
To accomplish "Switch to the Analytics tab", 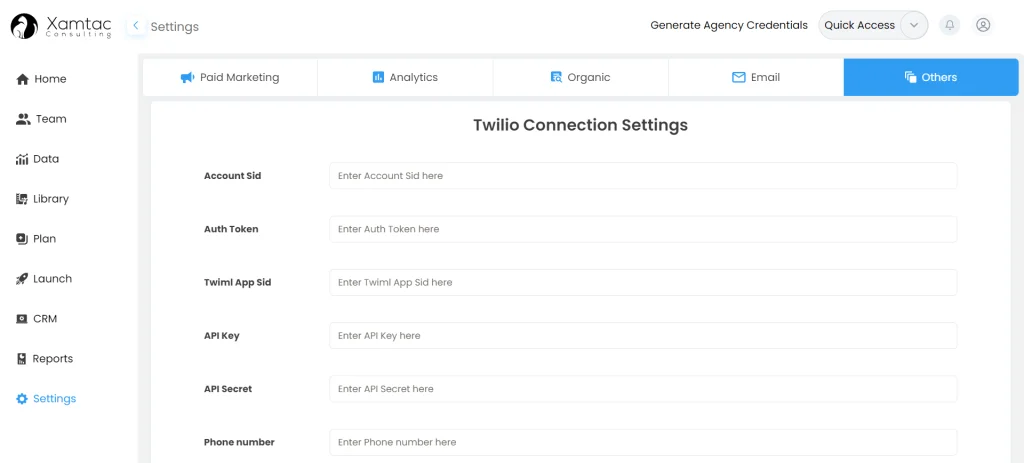I will tap(405, 77).
